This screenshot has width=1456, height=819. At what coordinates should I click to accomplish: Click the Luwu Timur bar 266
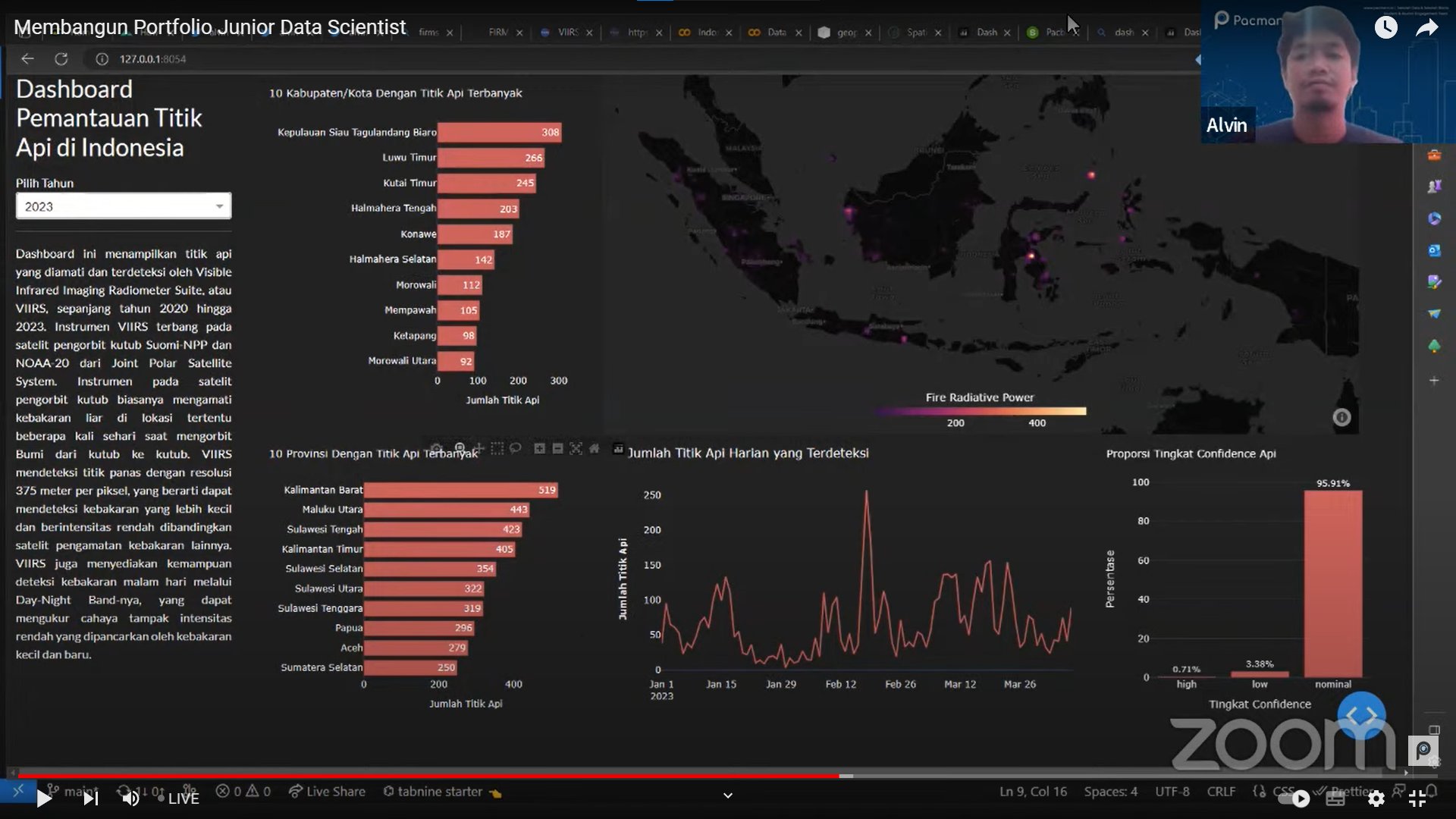click(x=491, y=158)
